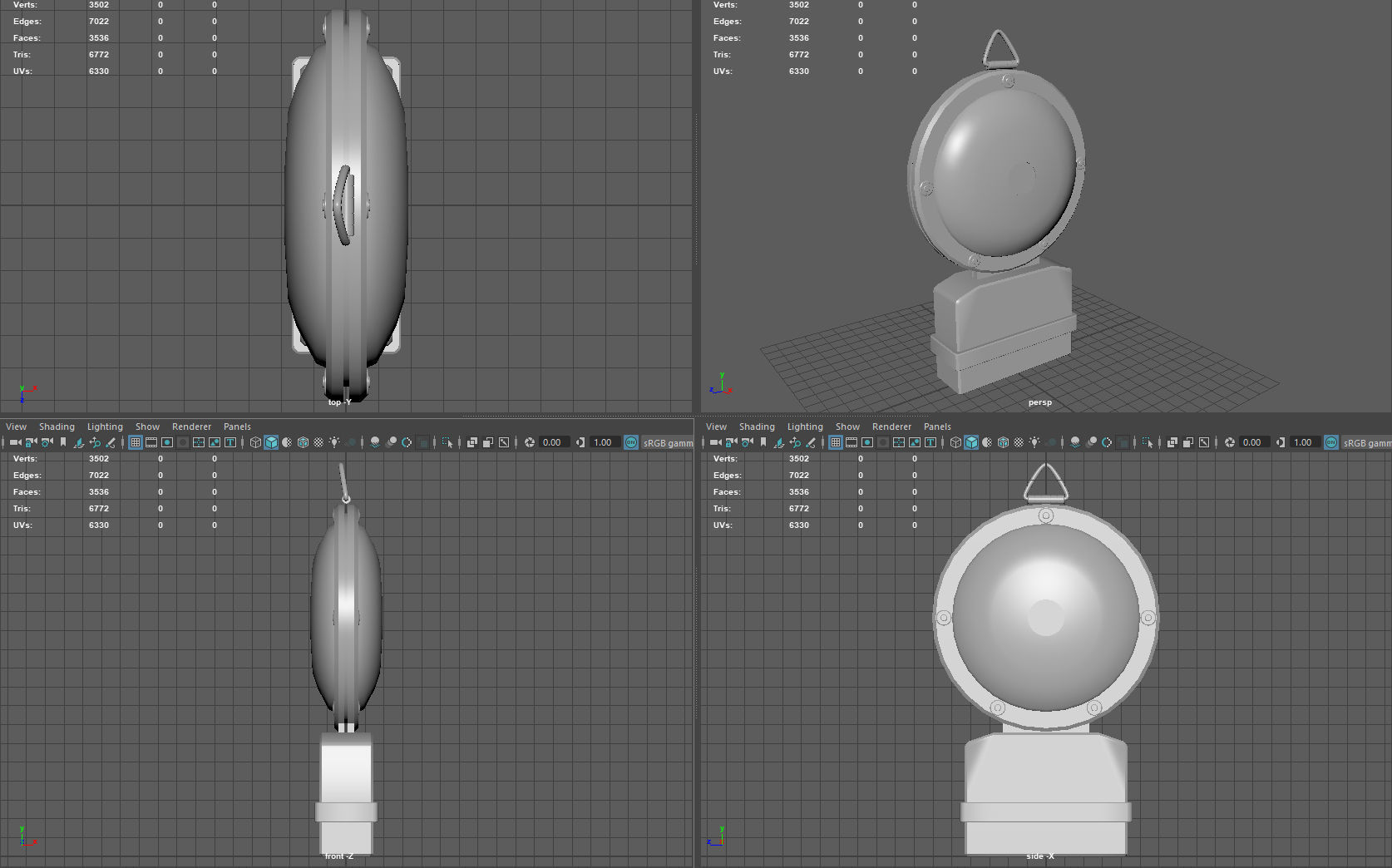Click 'Tris:' count 6772 in persp viewport HUD
The image size is (1392, 868).
tap(799, 55)
